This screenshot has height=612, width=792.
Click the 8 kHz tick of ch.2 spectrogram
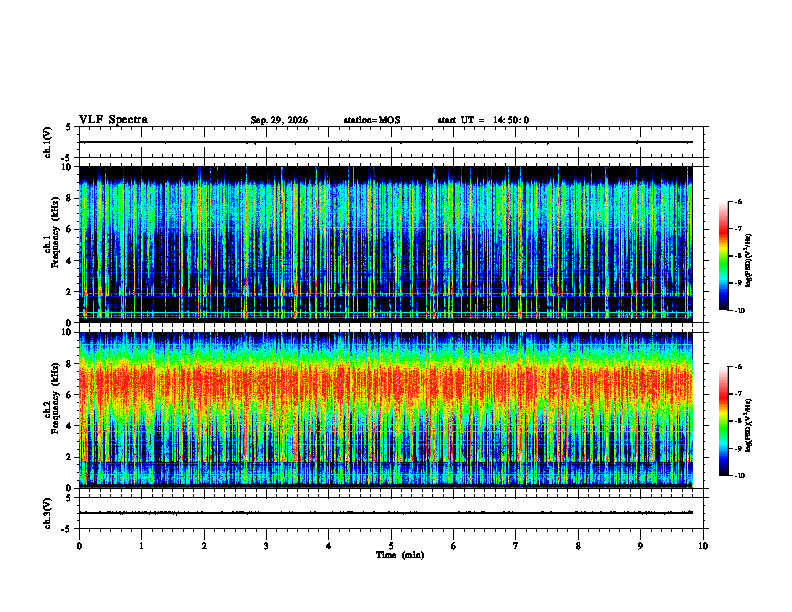(71, 363)
